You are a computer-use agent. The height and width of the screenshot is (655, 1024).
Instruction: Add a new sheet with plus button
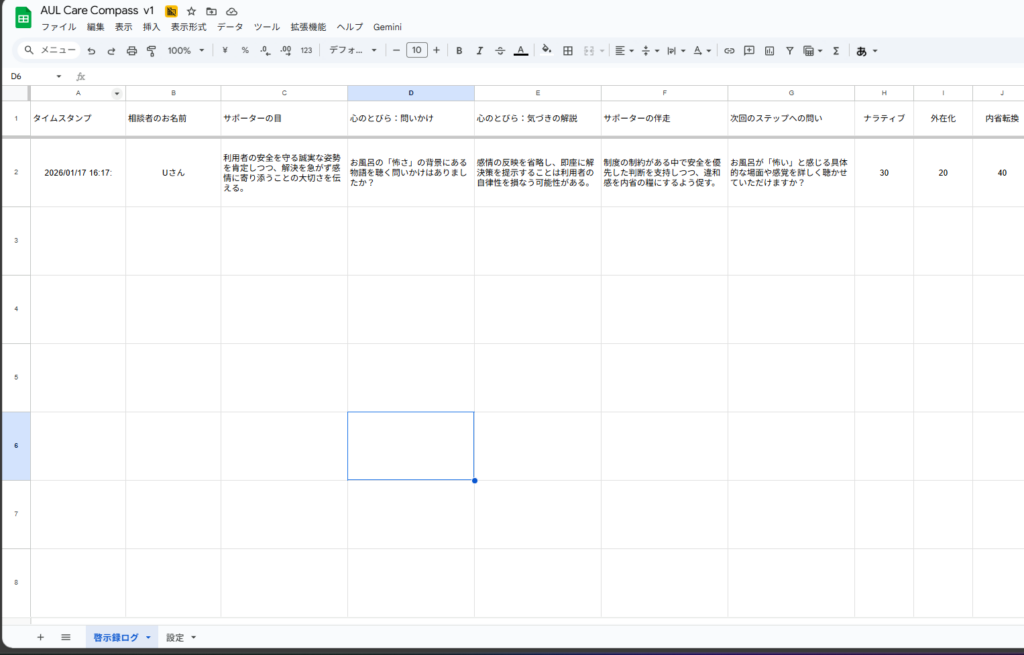pyautogui.click(x=40, y=637)
